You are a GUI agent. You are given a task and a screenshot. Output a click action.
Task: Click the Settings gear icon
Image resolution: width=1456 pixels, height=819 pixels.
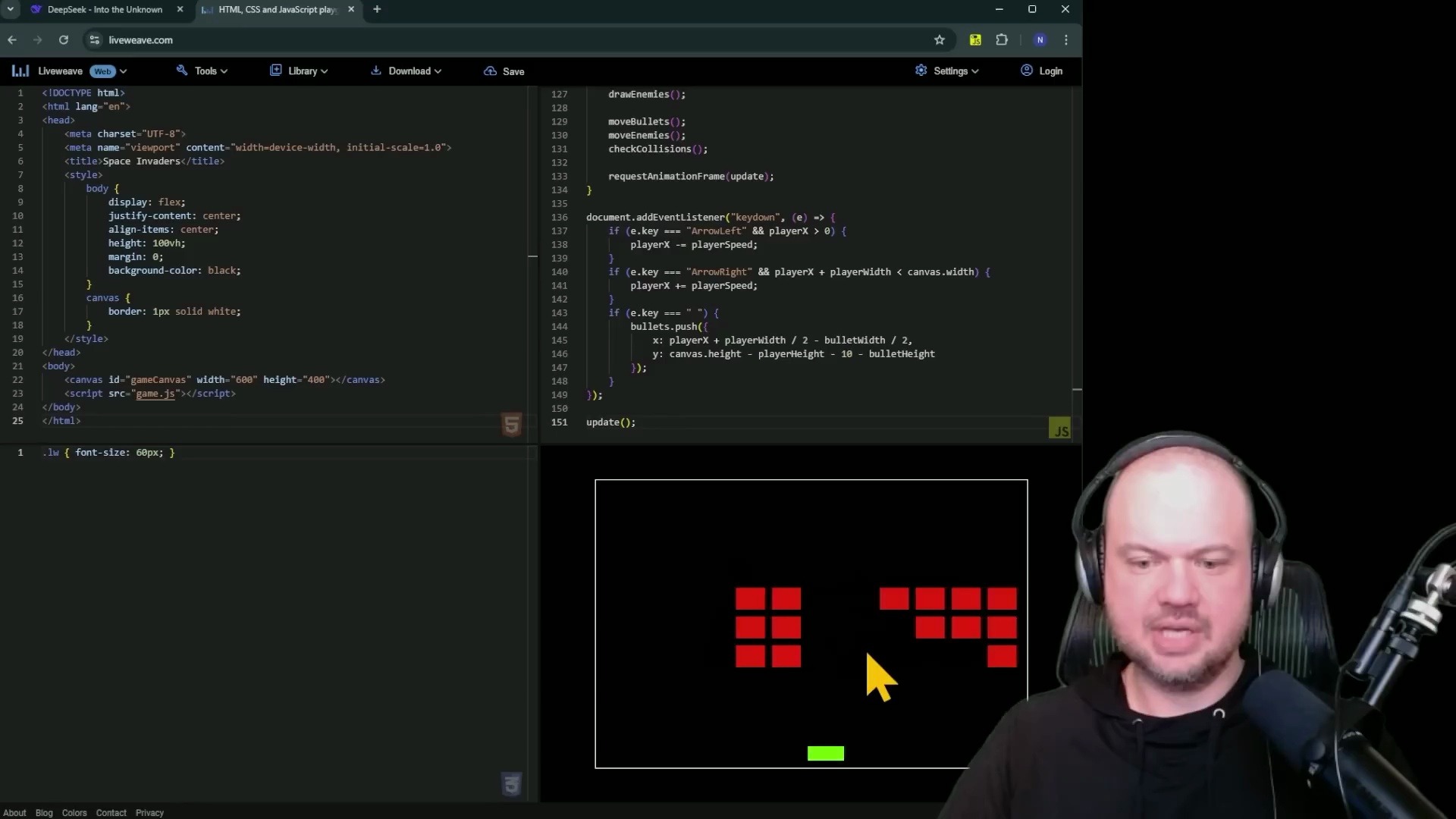921,70
